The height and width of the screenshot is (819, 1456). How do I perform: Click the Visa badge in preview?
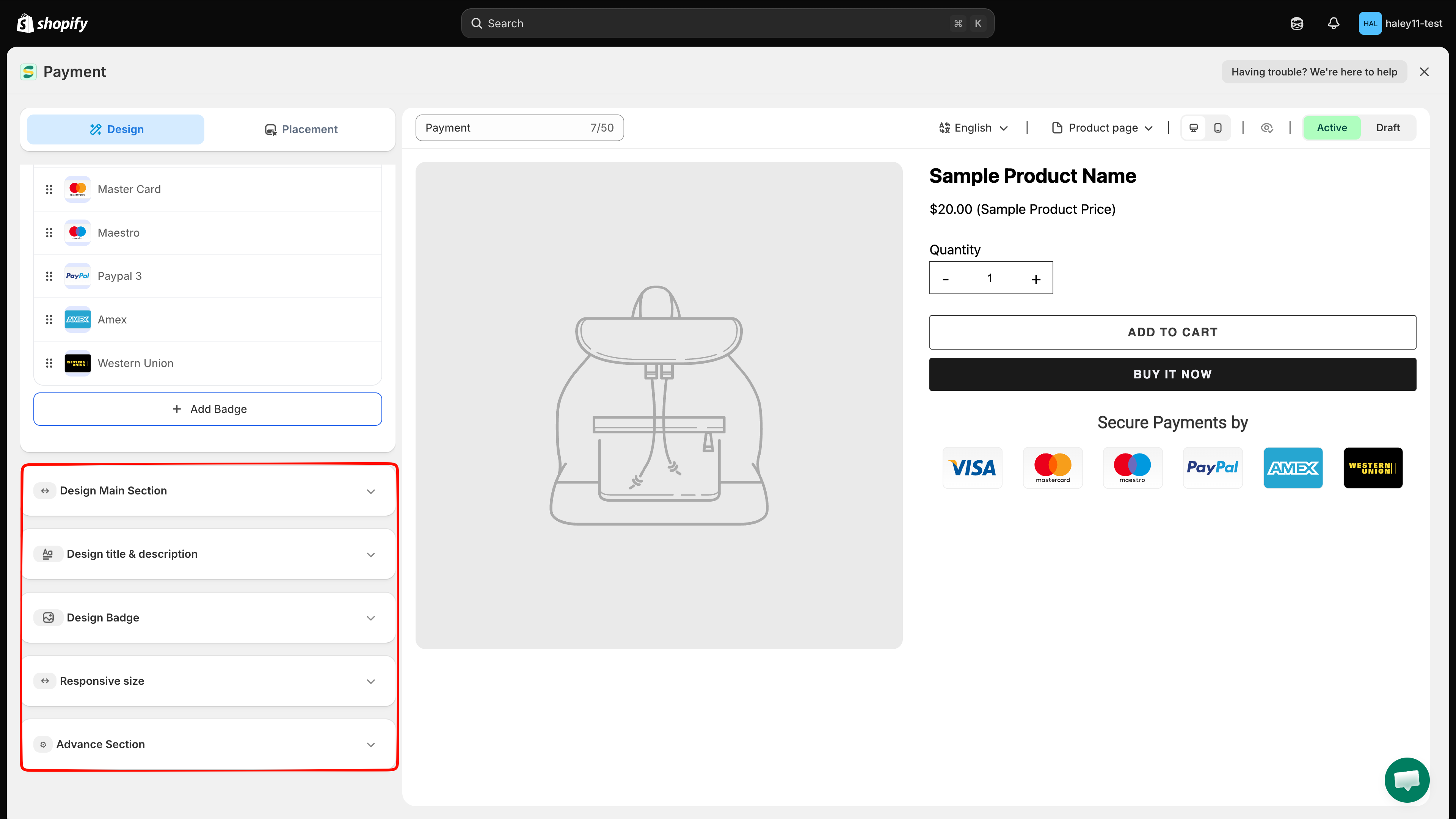click(972, 468)
